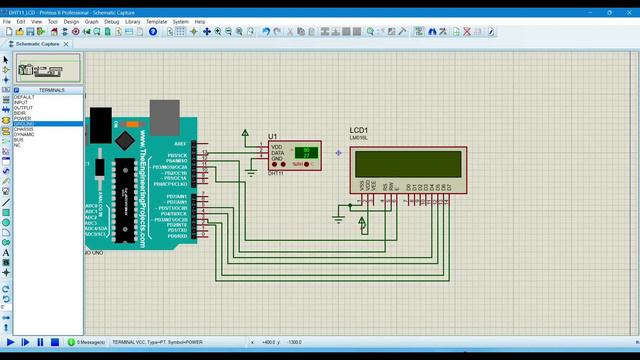Click the Arduino UNO board component

tap(141, 176)
